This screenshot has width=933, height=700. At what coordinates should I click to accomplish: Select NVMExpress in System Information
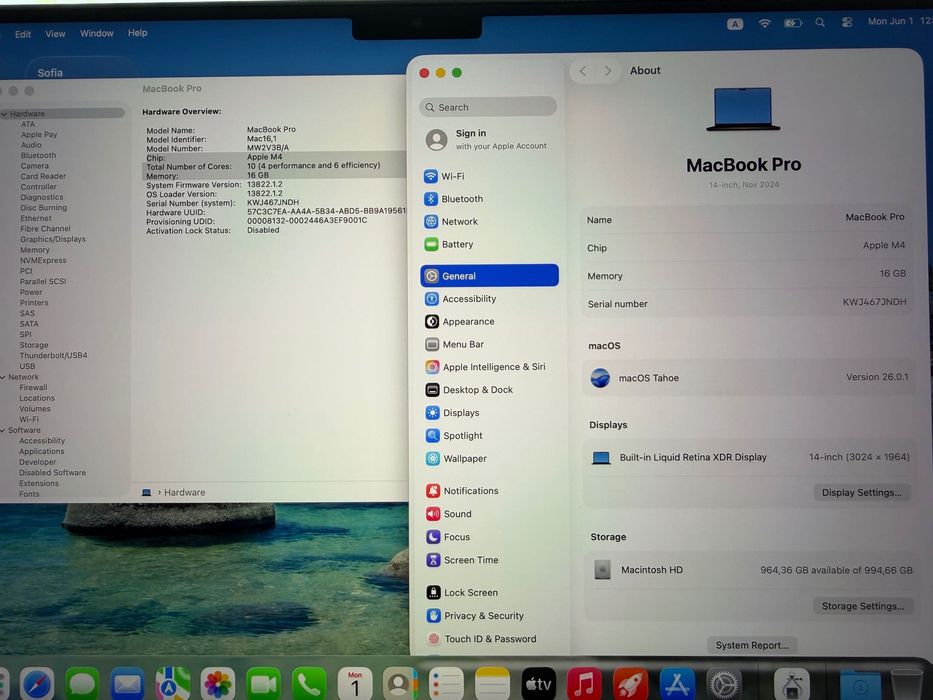point(43,261)
